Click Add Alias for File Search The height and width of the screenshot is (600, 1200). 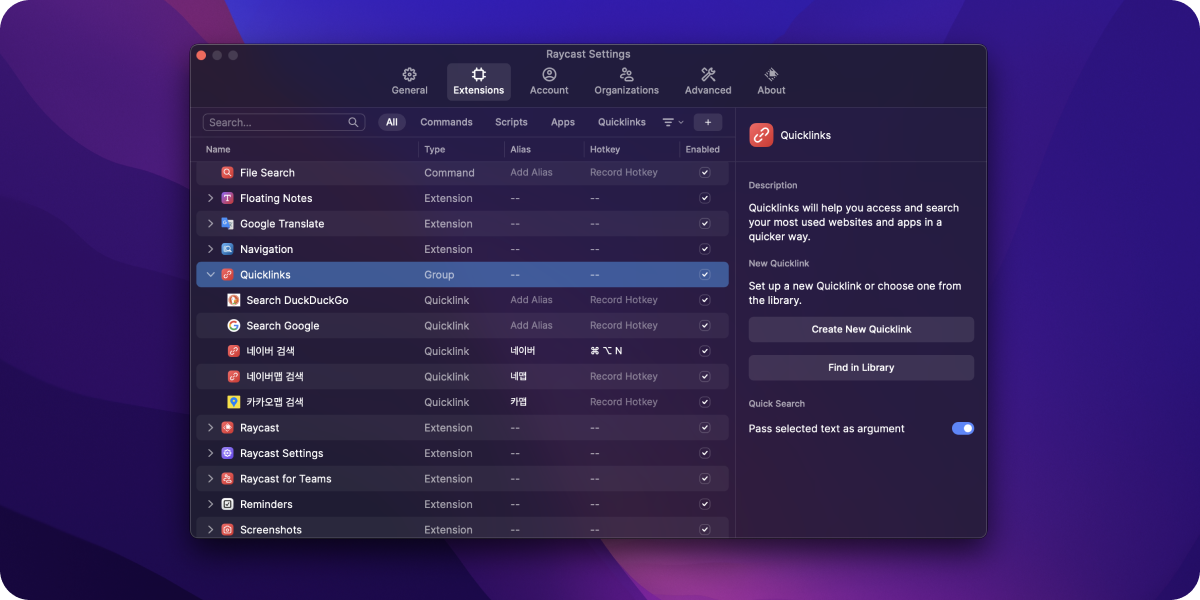click(531, 173)
